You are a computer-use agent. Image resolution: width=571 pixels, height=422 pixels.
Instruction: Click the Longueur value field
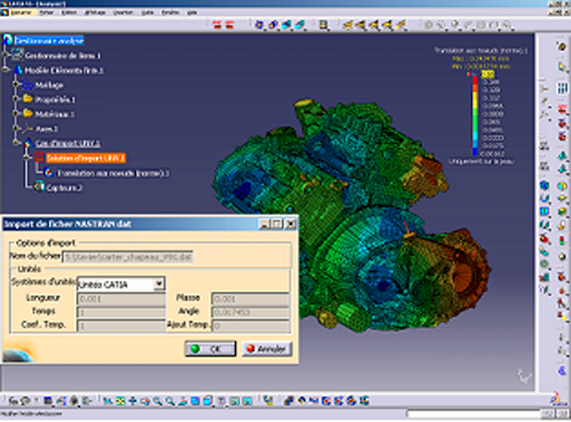pos(121,299)
